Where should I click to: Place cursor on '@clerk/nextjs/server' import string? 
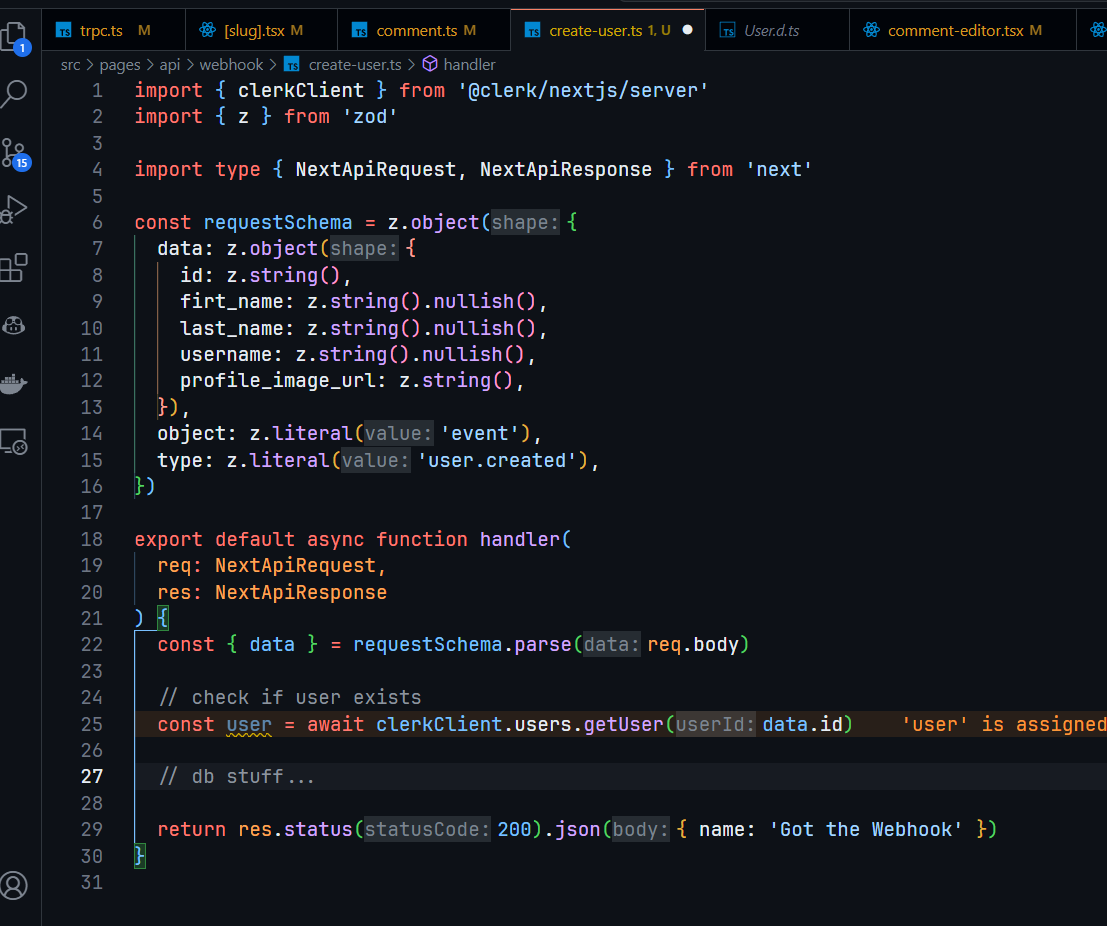tap(583, 90)
